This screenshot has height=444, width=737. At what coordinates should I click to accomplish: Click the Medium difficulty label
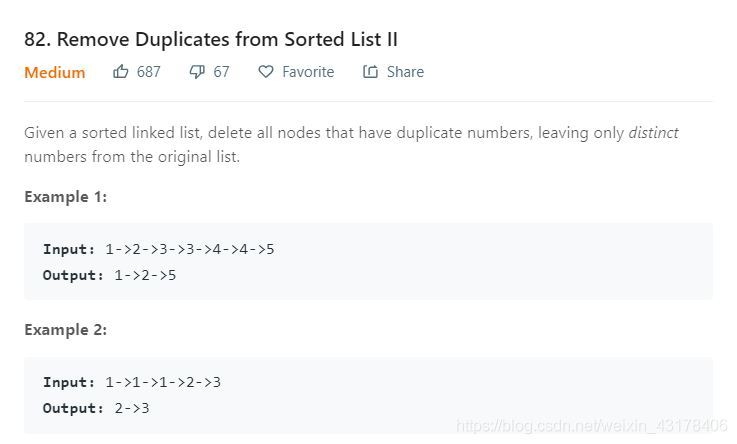(x=55, y=72)
